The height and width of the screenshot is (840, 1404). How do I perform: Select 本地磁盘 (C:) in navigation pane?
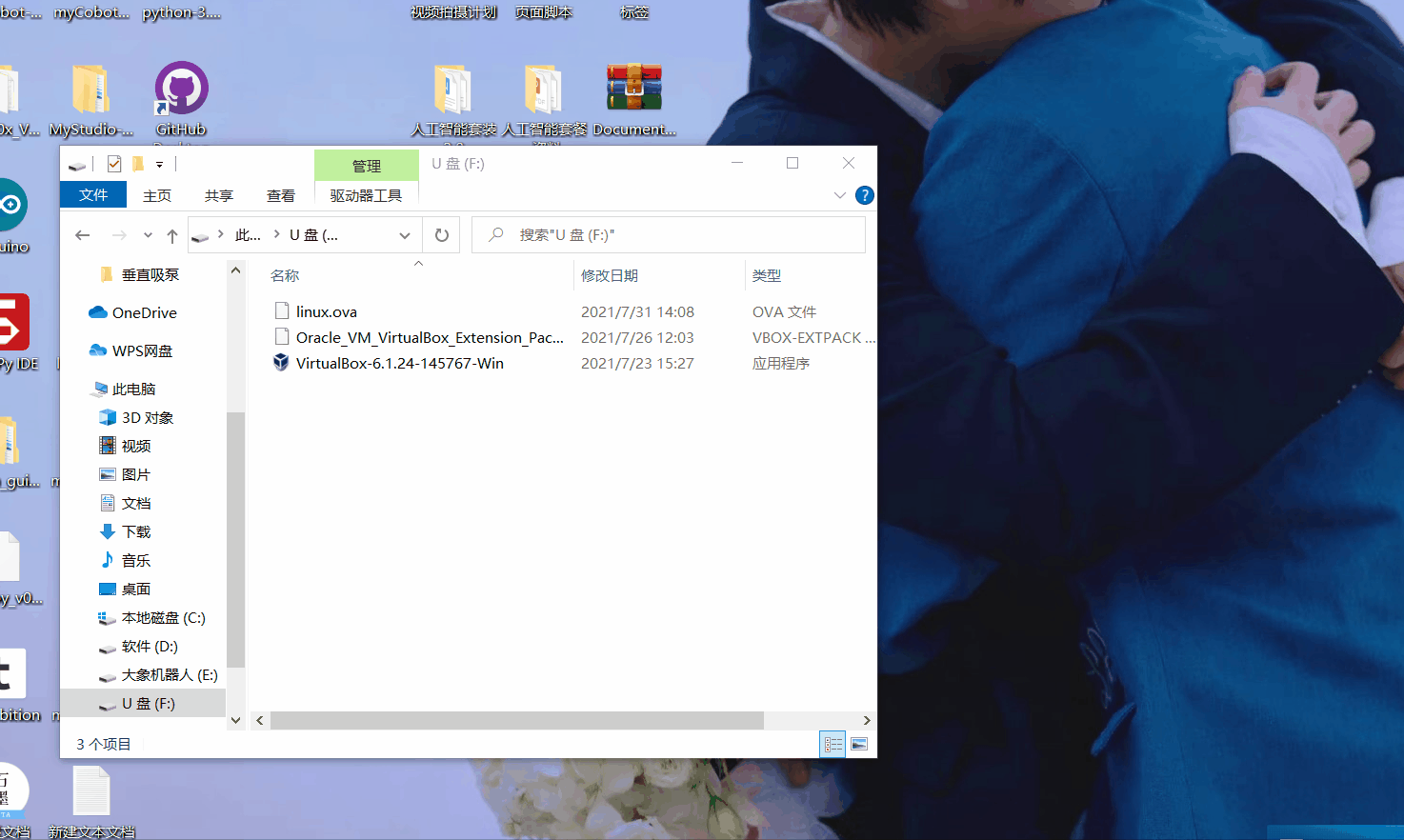point(163,617)
